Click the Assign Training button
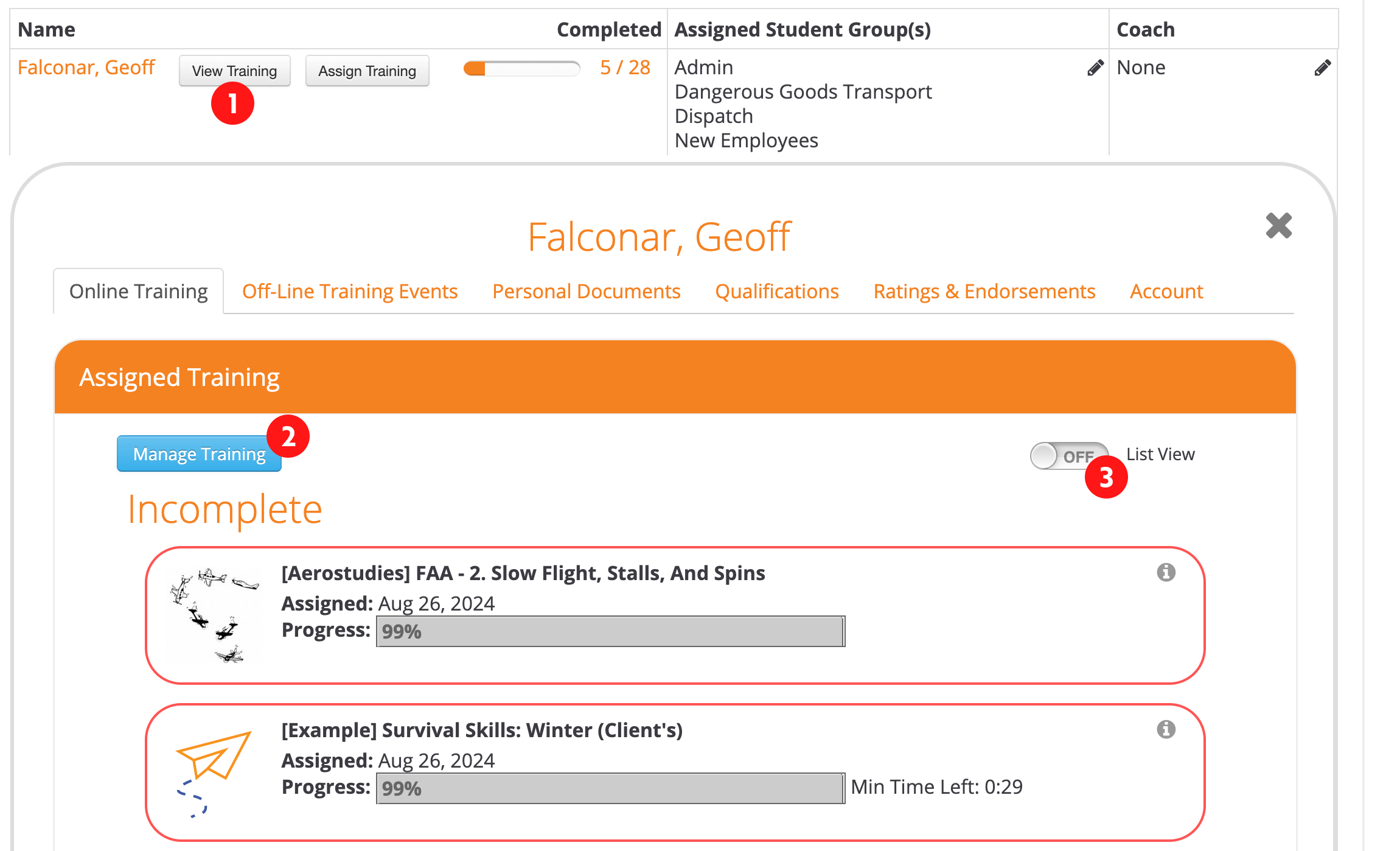 pos(367,71)
